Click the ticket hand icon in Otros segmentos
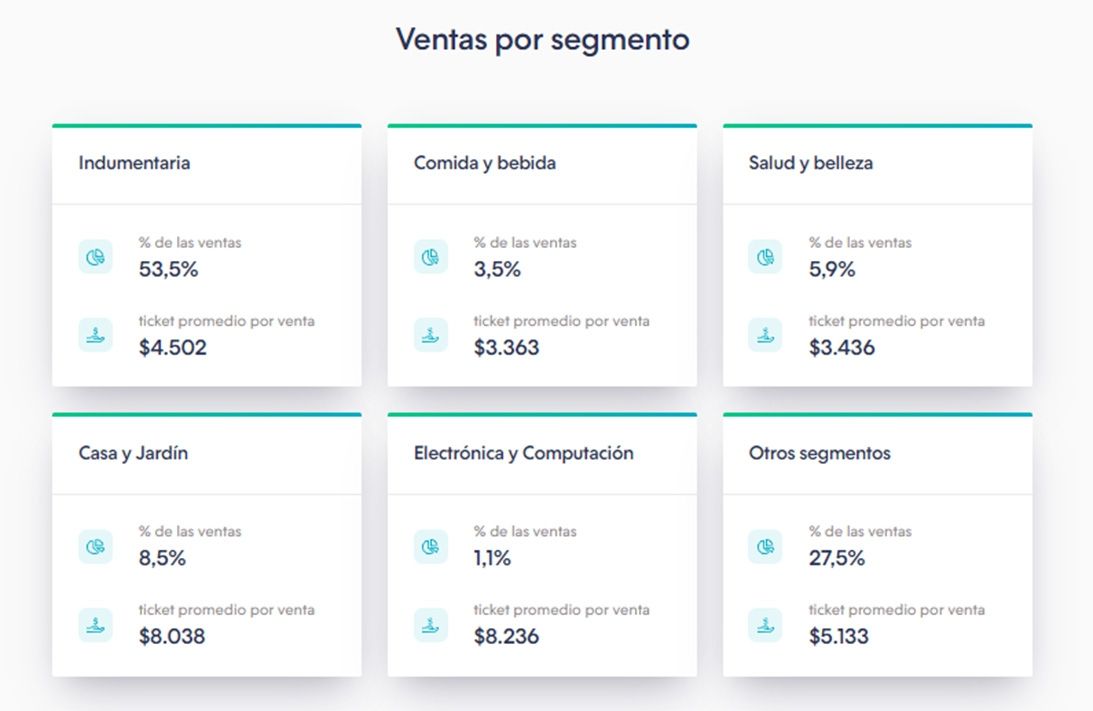 point(766,625)
